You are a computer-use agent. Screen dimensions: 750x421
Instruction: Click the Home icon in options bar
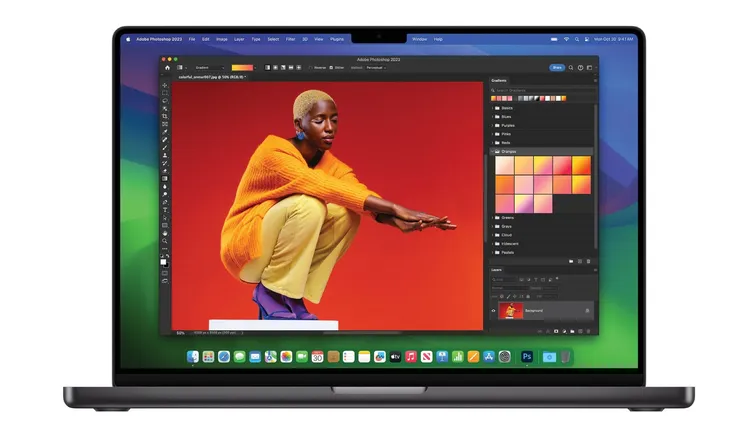167,67
